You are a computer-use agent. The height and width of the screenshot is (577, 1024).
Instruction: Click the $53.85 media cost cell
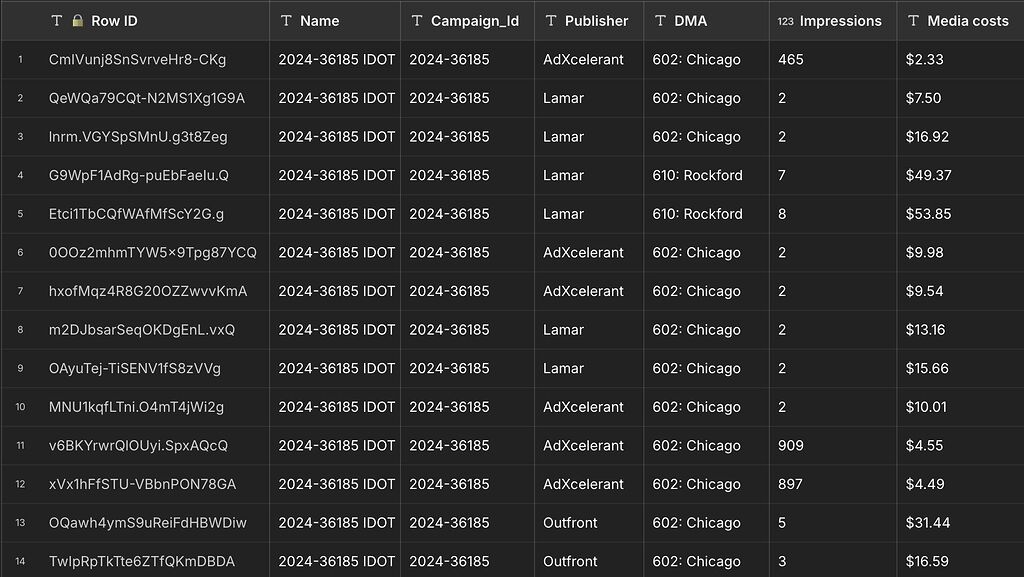(x=928, y=214)
